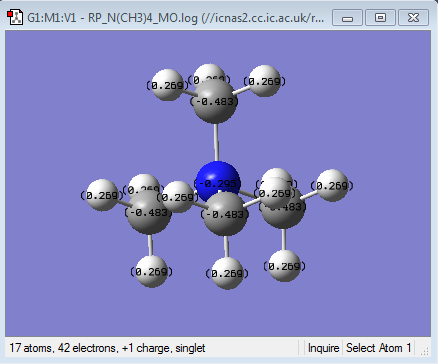This screenshot has width=438, height=364.
Task: Select the top carbon atom labeled -0.483
Action: (215, 102)
